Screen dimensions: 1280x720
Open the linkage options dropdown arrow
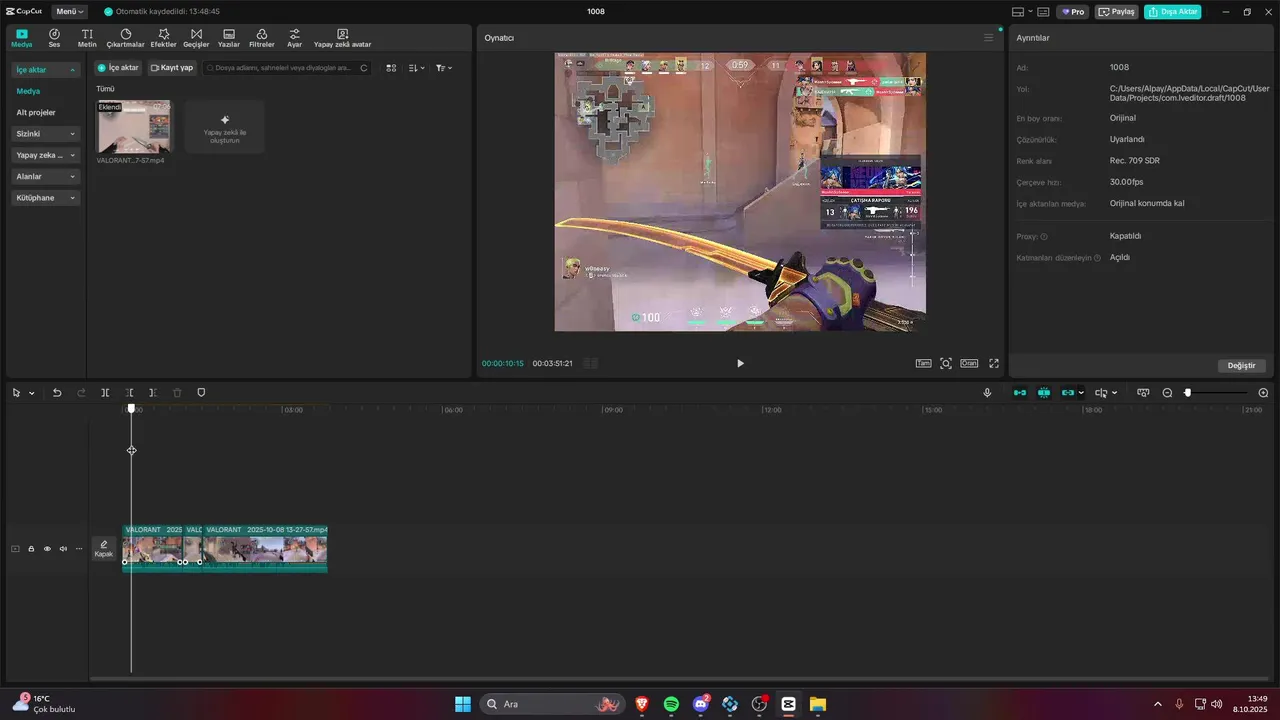(x=1082, y=393)
